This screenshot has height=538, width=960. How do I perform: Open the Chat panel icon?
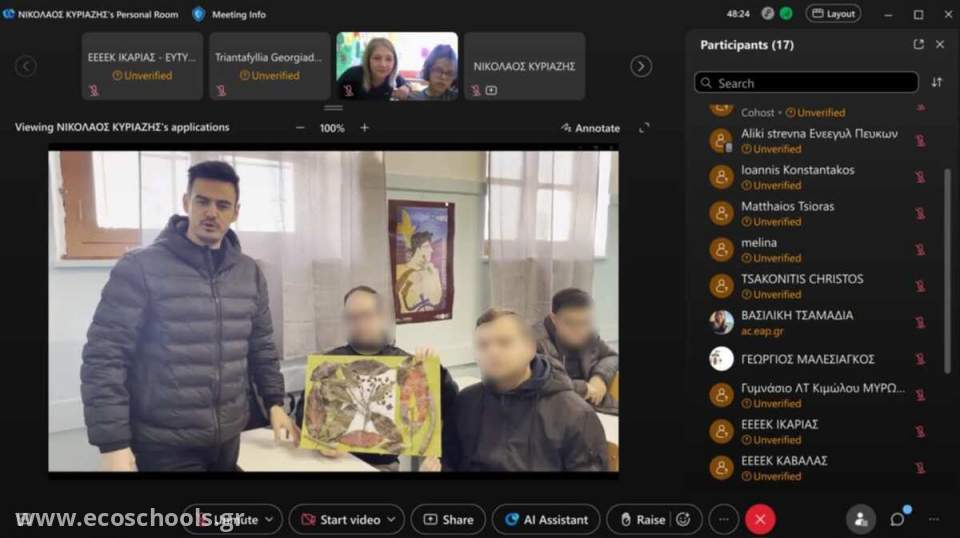[x=898, y=519]
